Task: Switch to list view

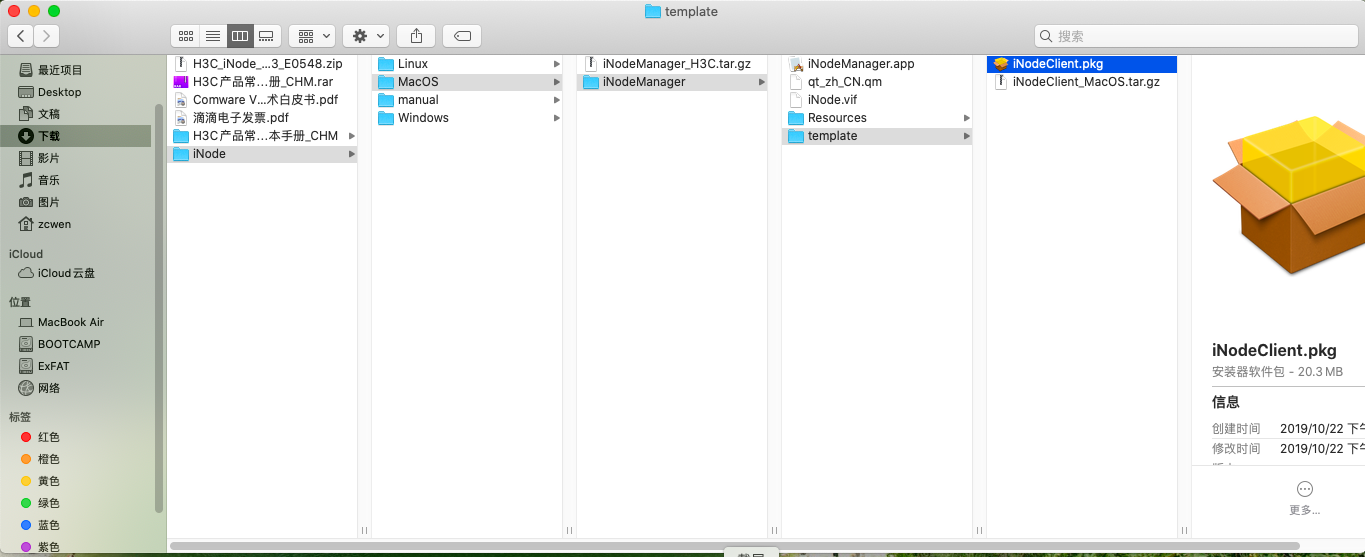Action: coord(212,36)
